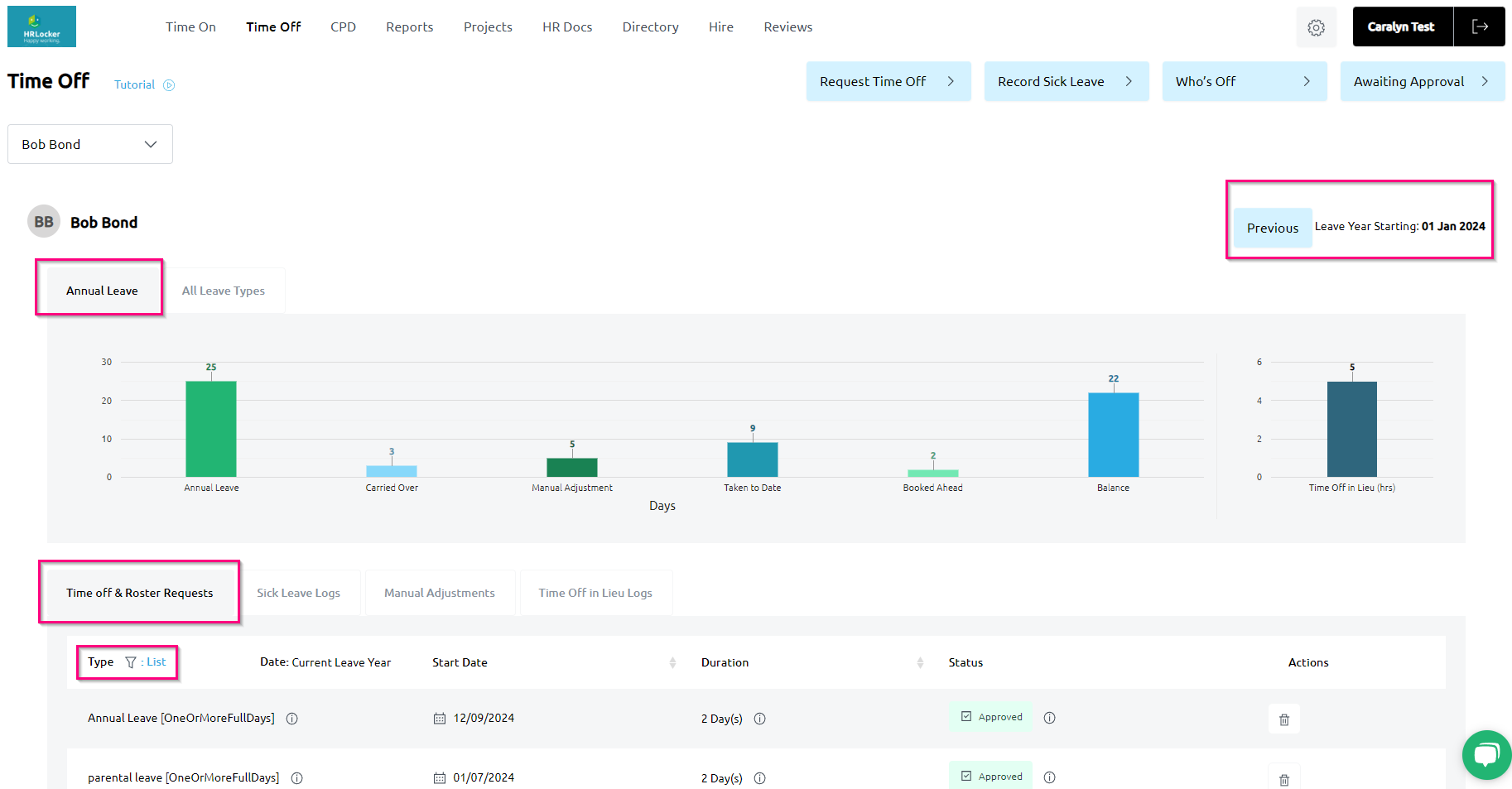Go to Previous leave year

click(x=1272, y=228)
